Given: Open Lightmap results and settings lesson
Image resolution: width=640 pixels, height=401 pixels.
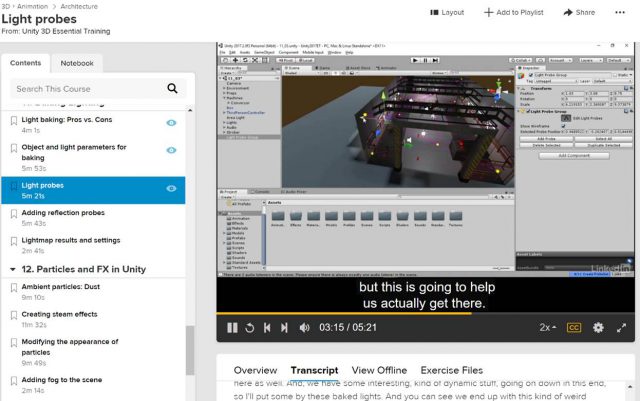Looking at the screenshot, I should click(71, 240).
